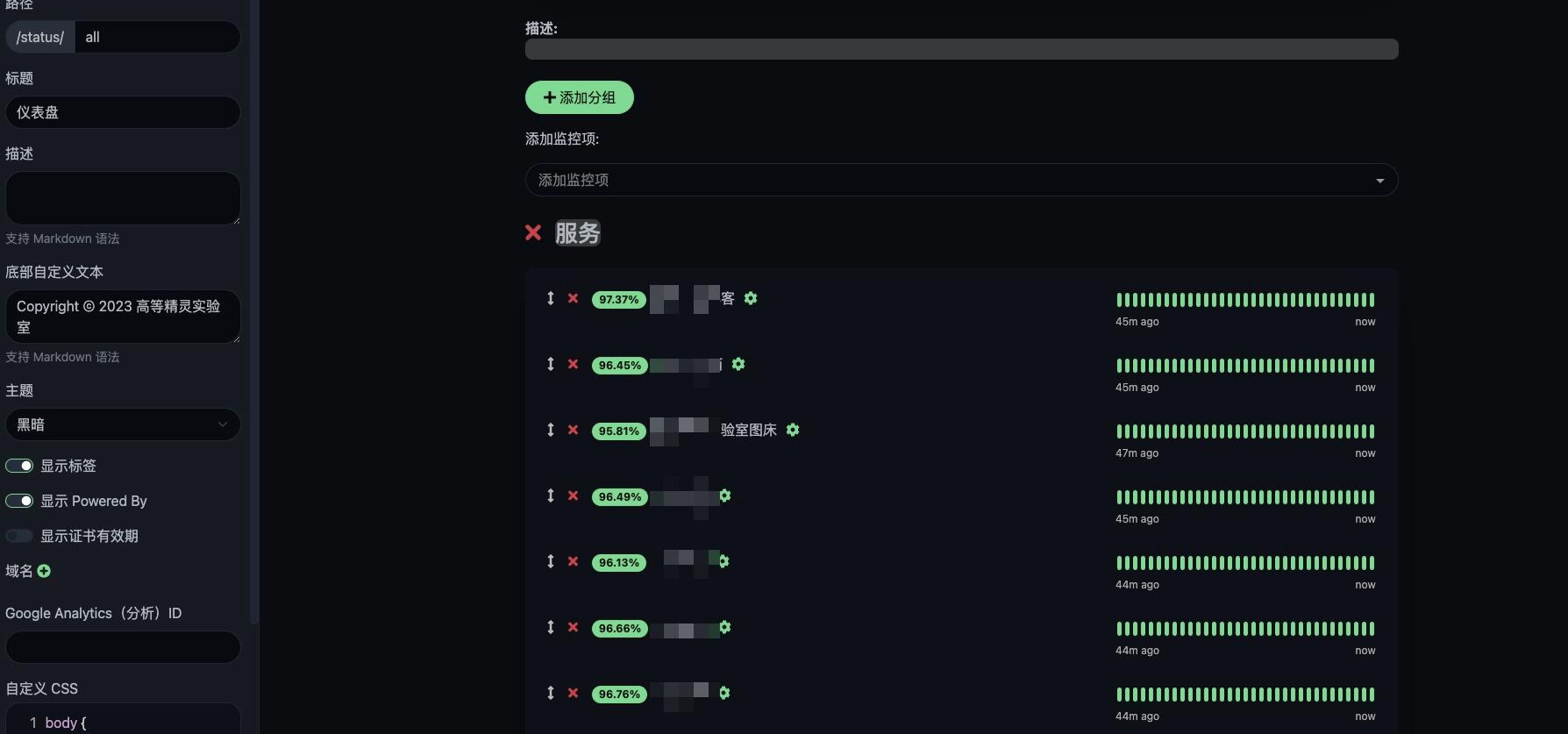The height and width of the screenshot is (734, 1568).
Task: Open settings gear for 97.37% monitor
Action: pyautogui.click(x=751, y=298)
